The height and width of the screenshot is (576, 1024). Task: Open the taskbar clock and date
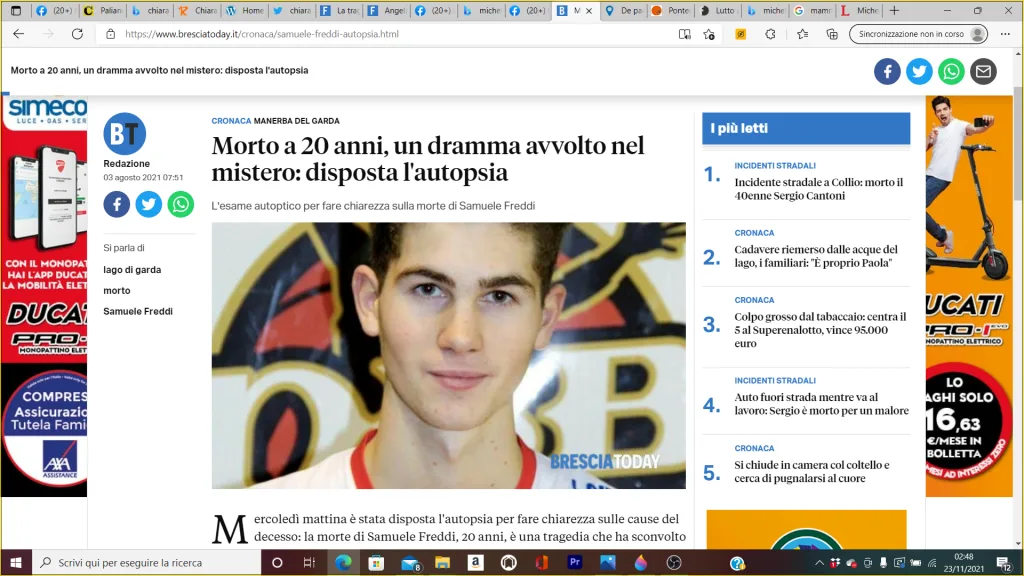pyautogui.click(x=964, y=562)
